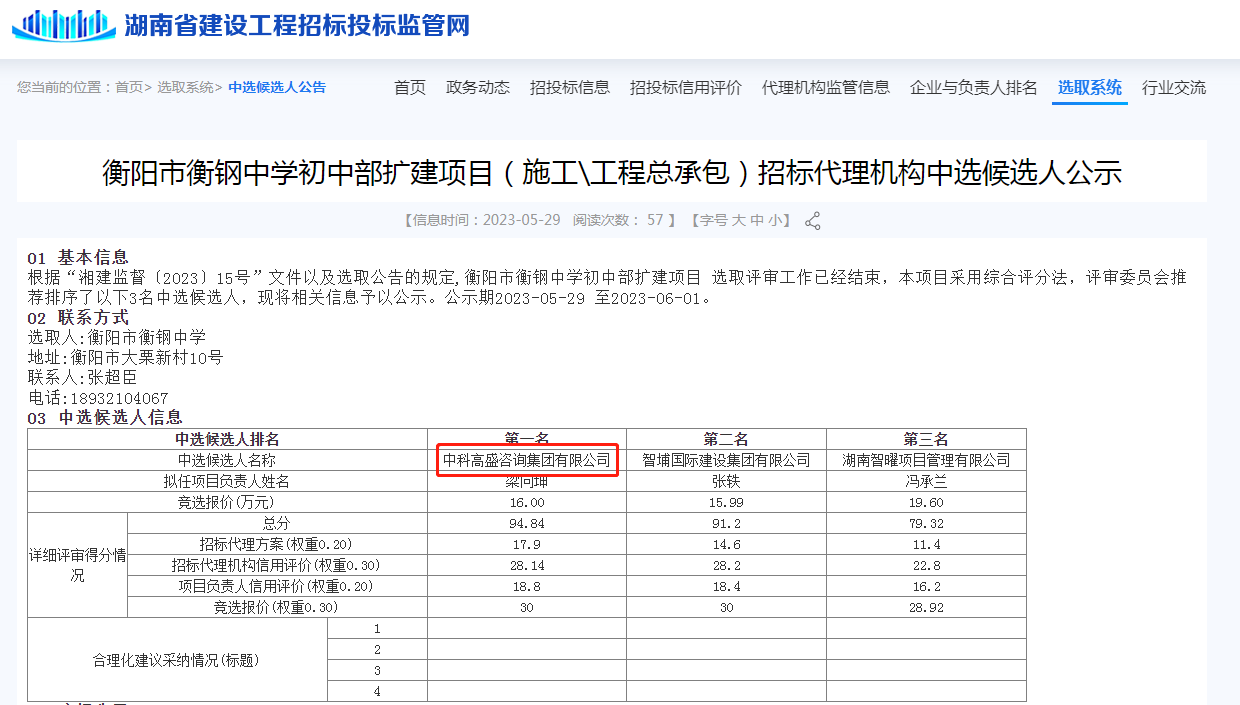Click price score cell 28.92
Viewport: 1240px width, 705px height.
pyautogui.click(x=926, y=607)
